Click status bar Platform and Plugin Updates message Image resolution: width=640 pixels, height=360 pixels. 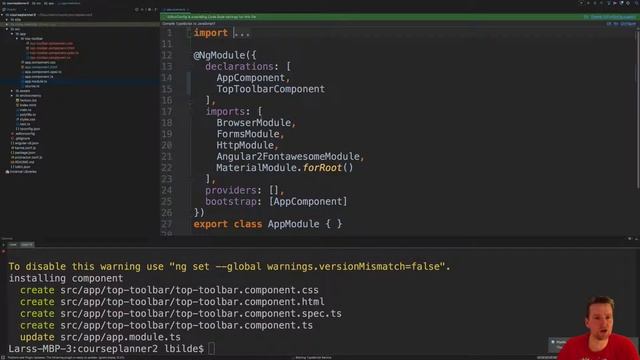(x=65, y=358)
